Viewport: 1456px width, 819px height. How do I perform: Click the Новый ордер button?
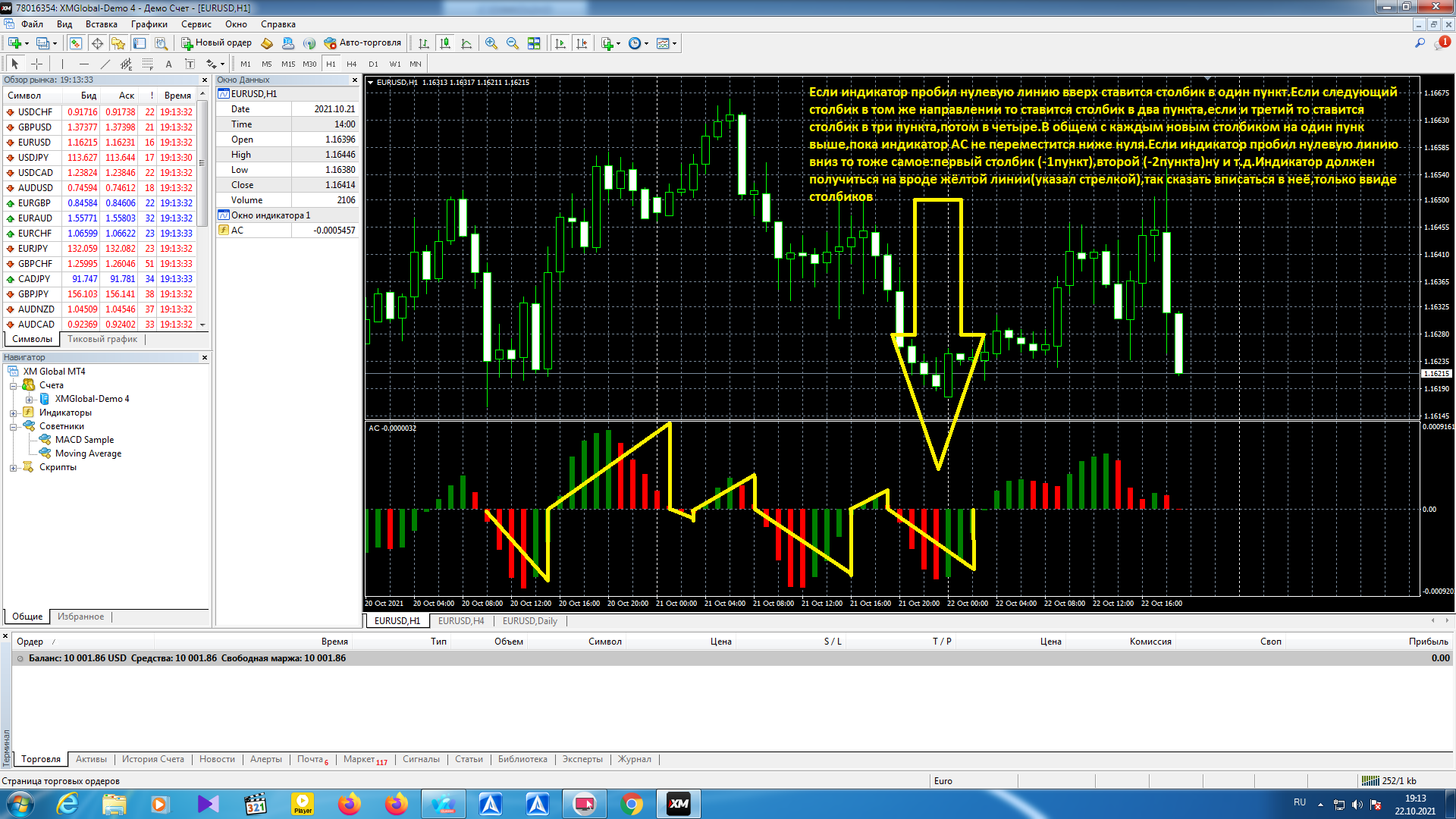click(x=216, y=43)
